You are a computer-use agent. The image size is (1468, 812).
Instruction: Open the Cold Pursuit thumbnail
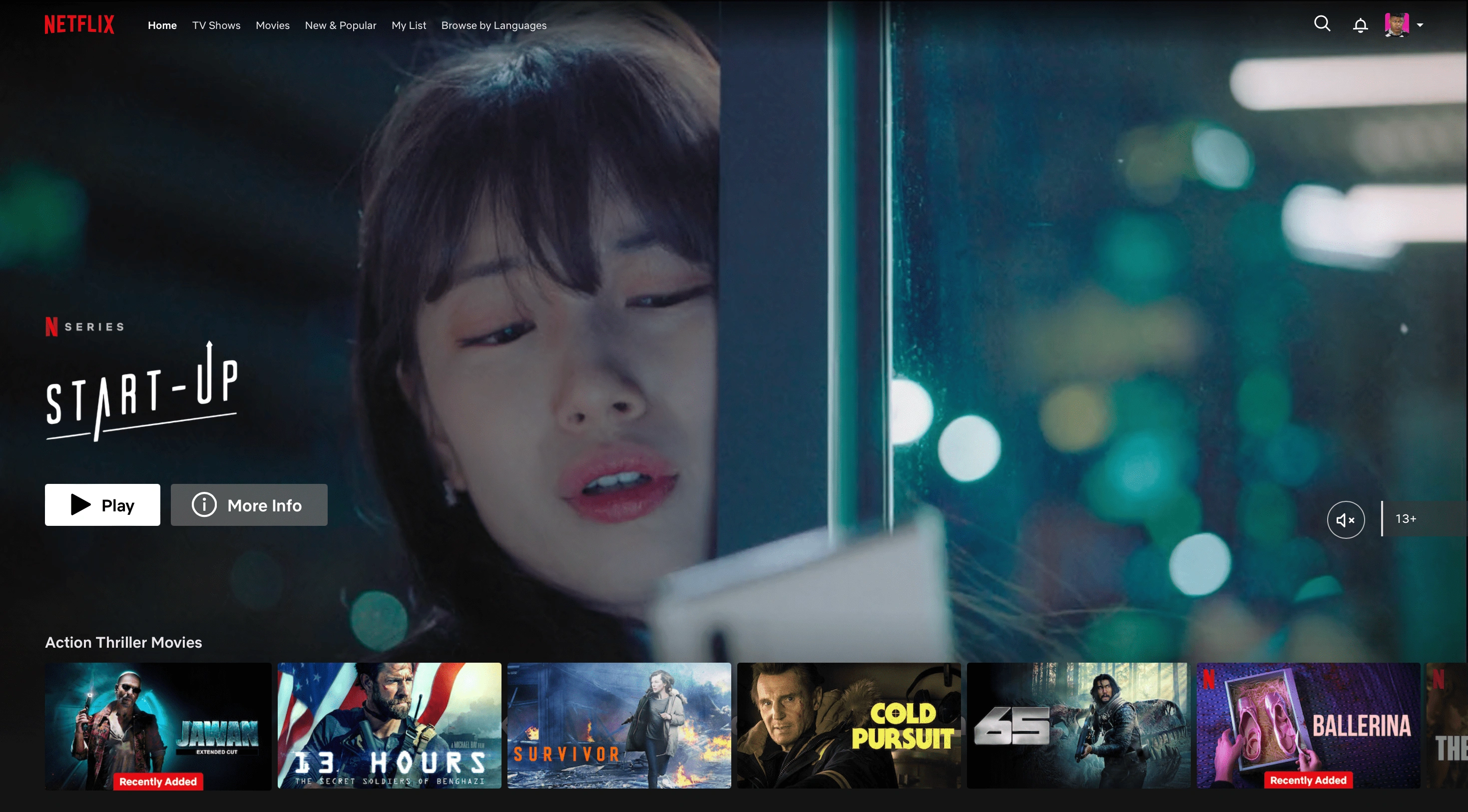(849, 726)
